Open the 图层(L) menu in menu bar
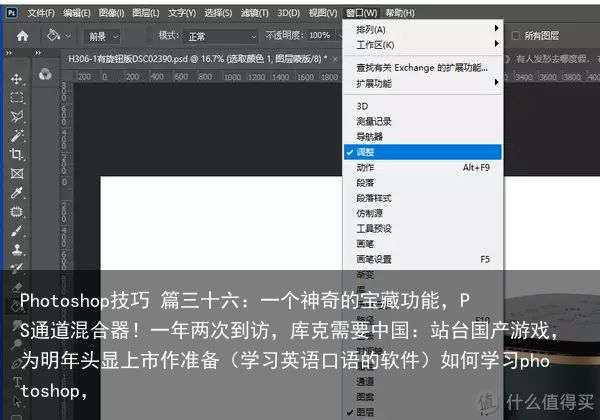 [145, 13]
